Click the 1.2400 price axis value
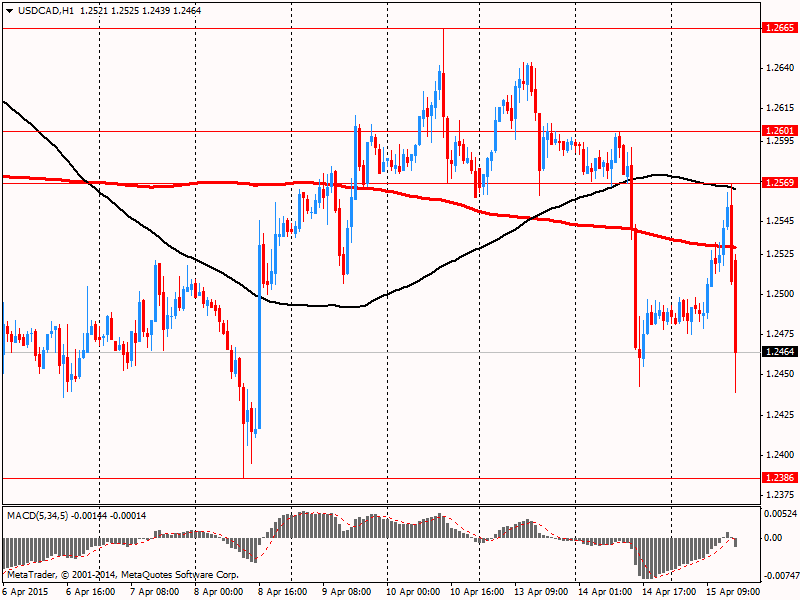The height and width of the screenshot is (600, 800). tap(780, 455)
